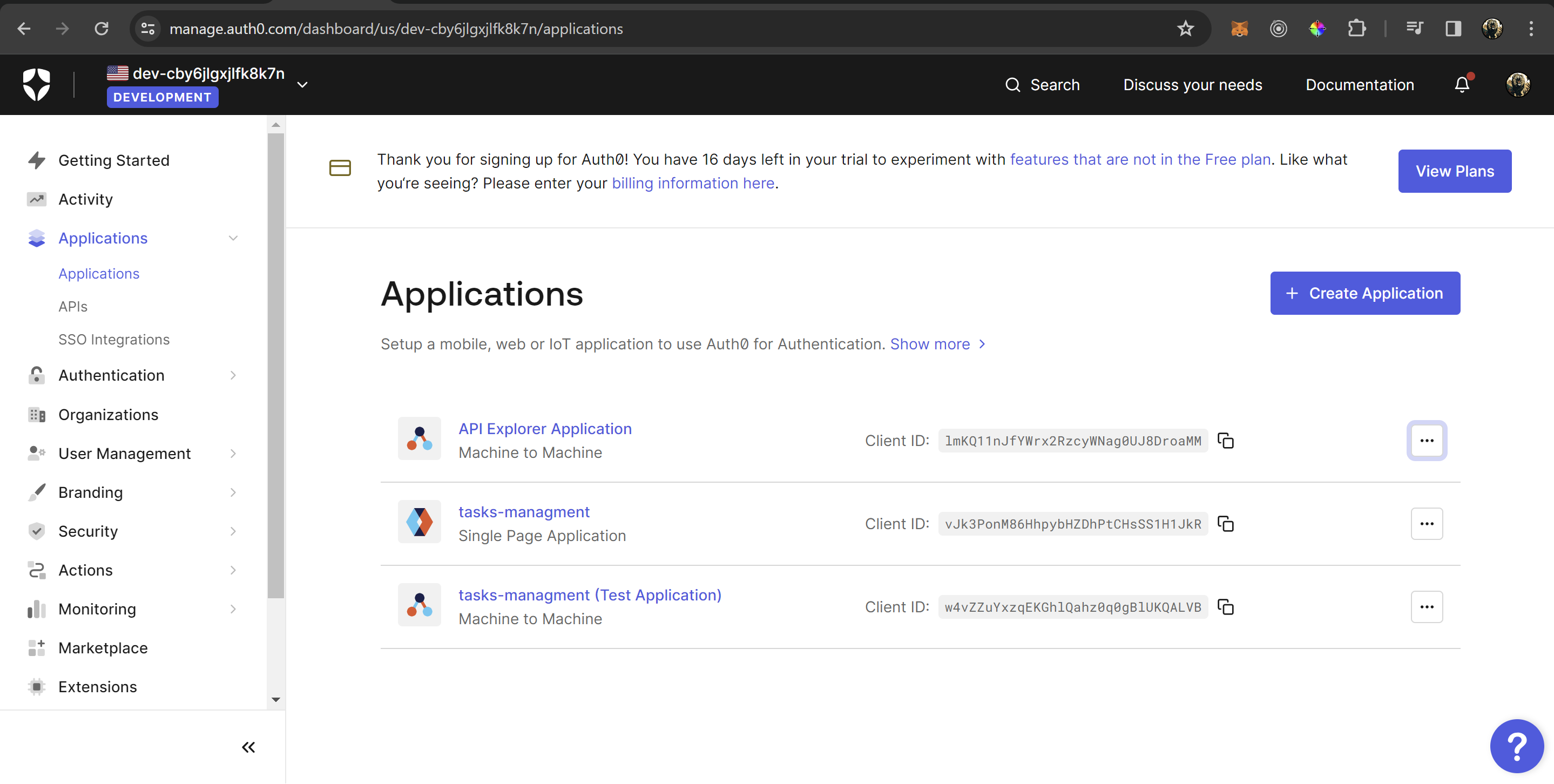
Task: Open the MetaMask extension icon
Action: coord(1240,28)
